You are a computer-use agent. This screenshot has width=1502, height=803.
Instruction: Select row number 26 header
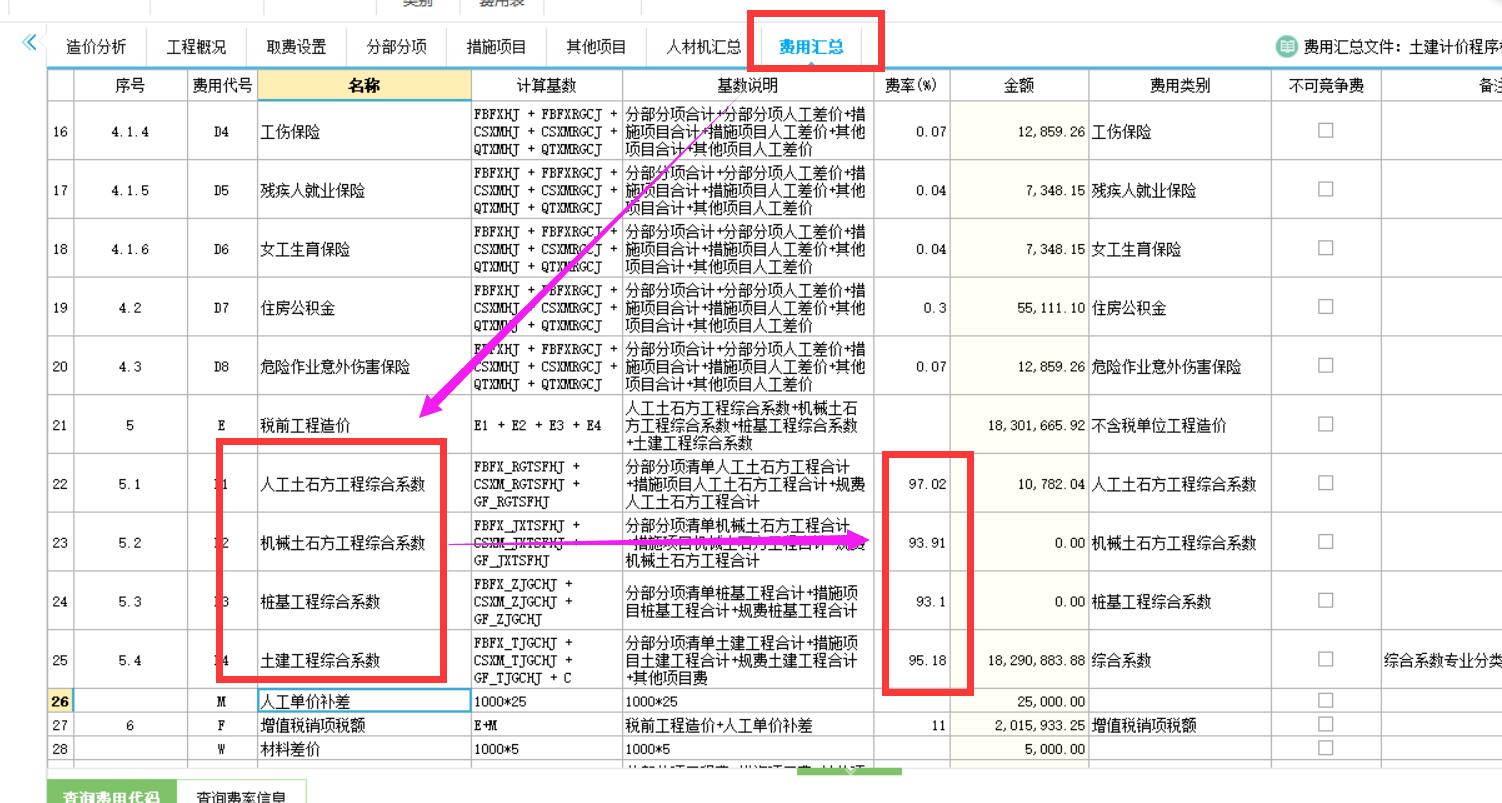pos(60,702)
